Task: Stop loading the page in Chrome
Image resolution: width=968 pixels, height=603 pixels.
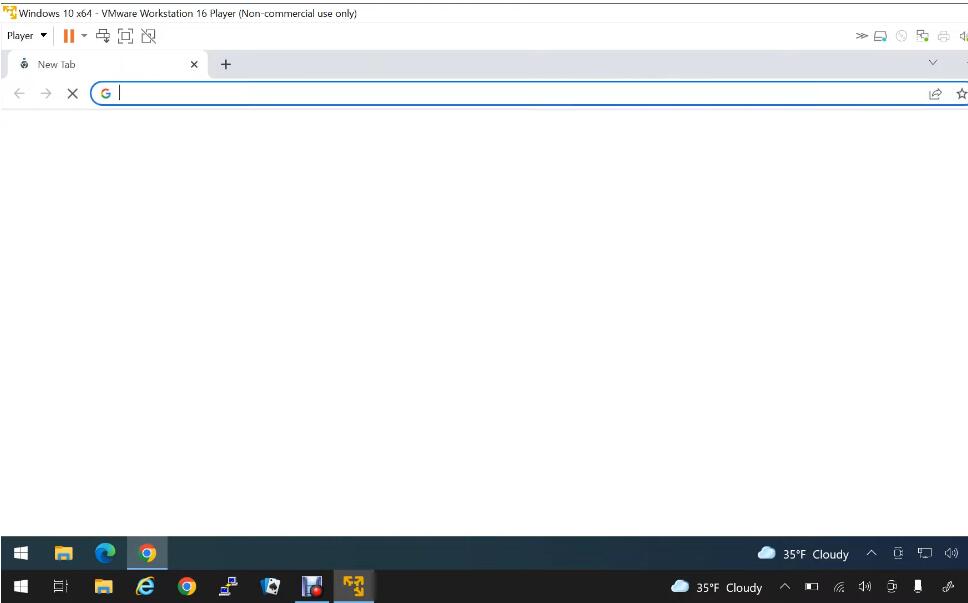Action: [x=72, y=93]
